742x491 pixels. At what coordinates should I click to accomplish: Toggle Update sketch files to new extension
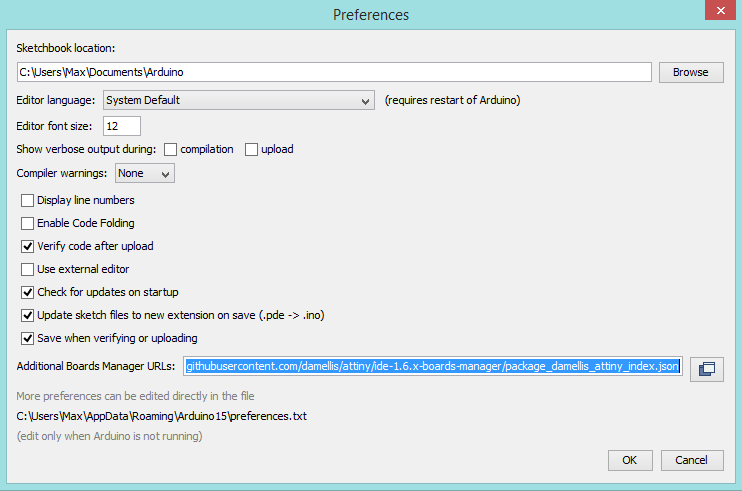point(28,315)
